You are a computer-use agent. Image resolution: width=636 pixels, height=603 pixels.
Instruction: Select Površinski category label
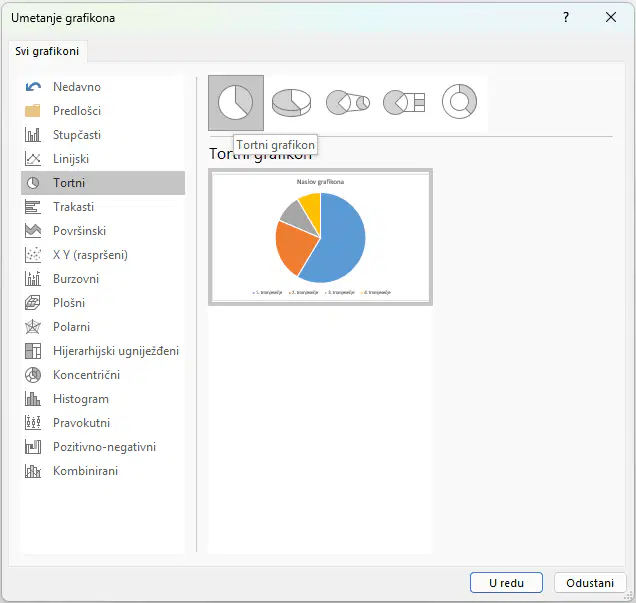coord(80,231)
